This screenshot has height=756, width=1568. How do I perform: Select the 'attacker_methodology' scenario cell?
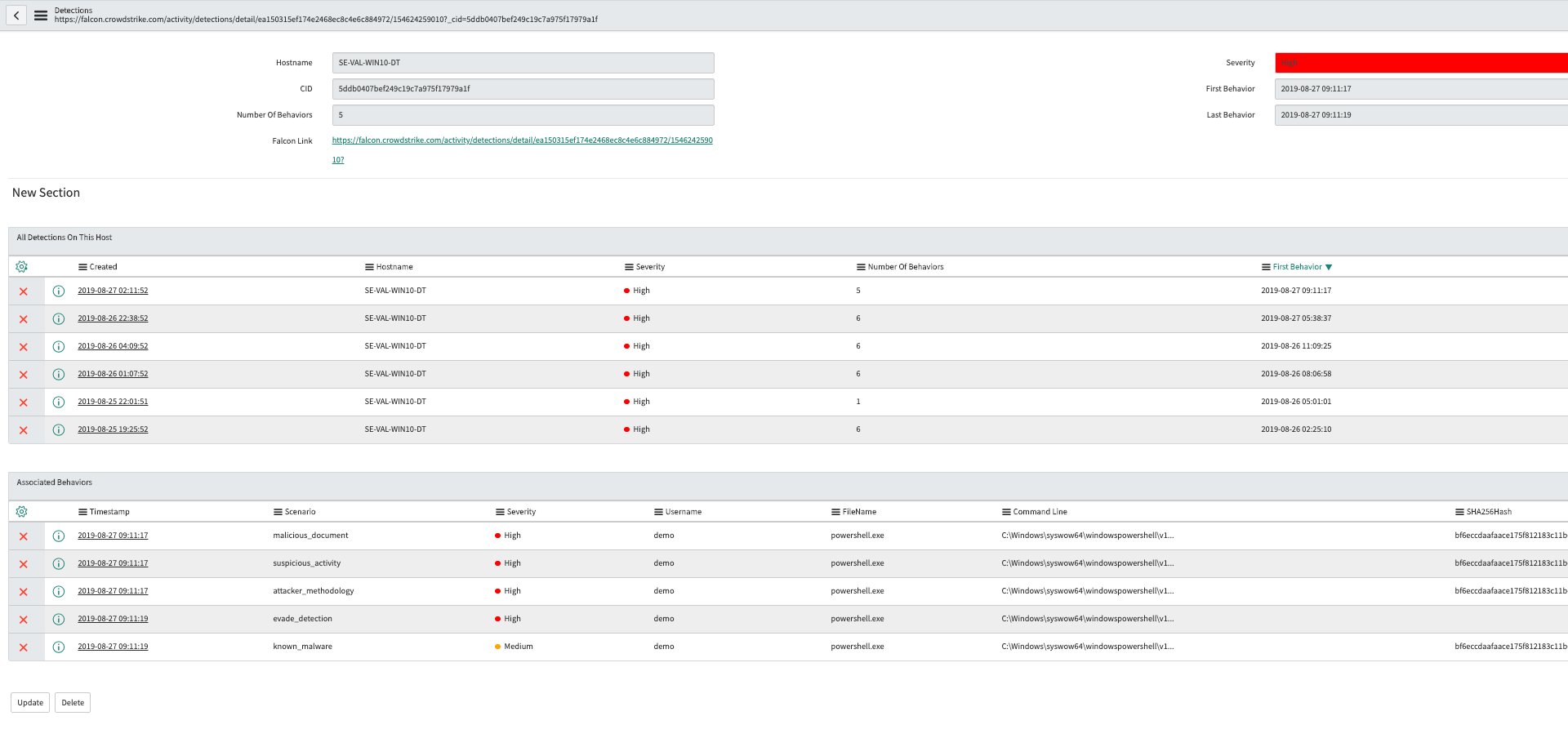(314, 591)
